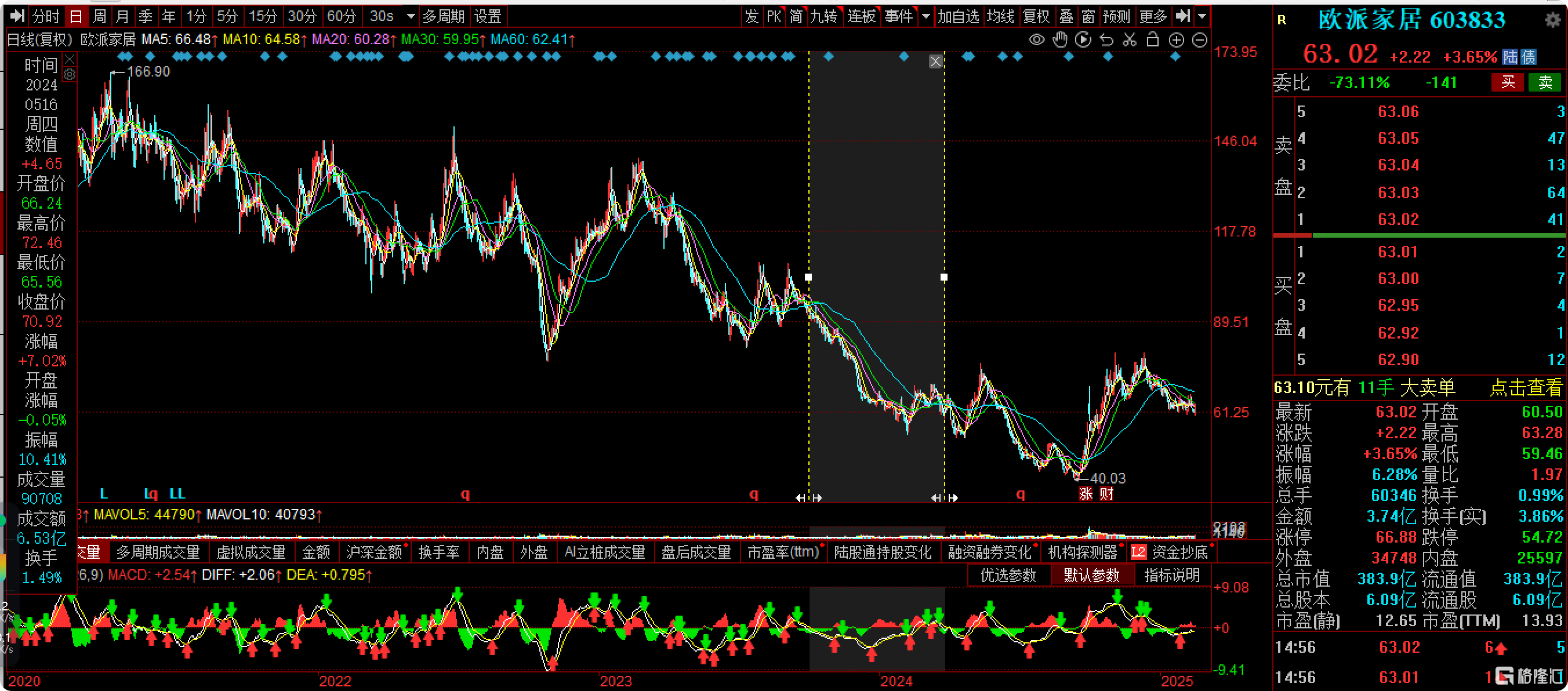Click the 财 financial marker on chart
1568x691 pixels.
coord(1107,494)
